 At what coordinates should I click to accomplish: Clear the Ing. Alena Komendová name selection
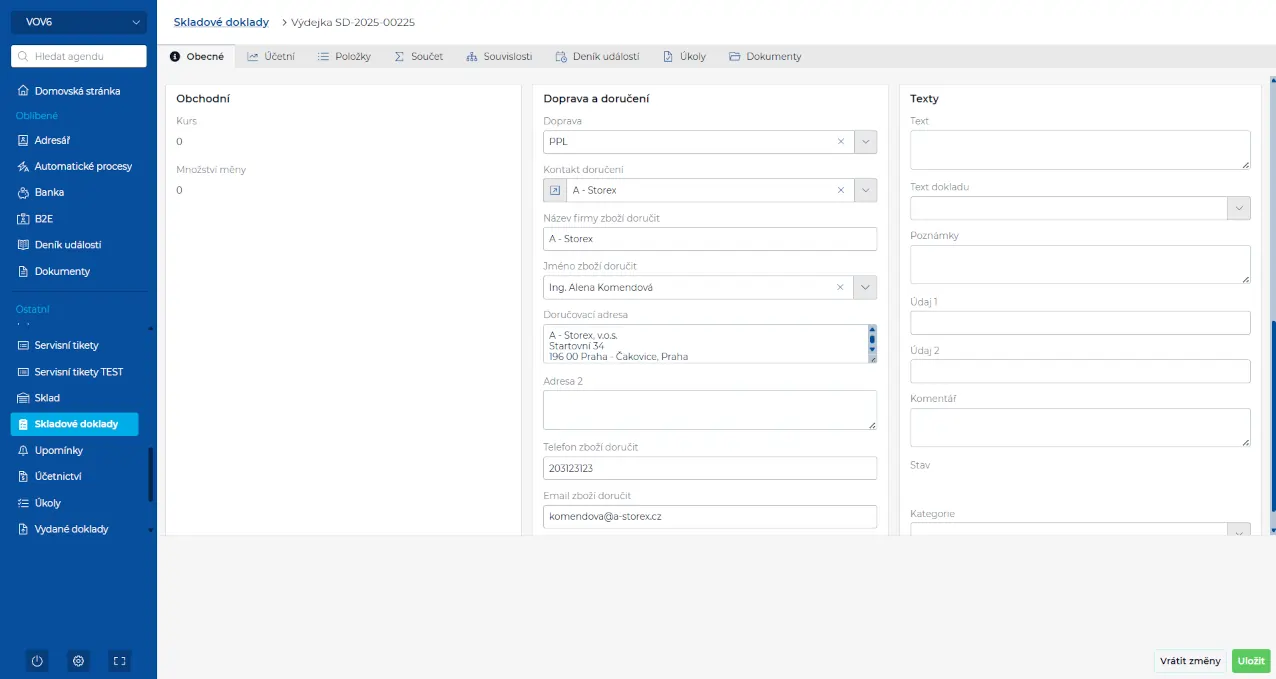[841, 288]
